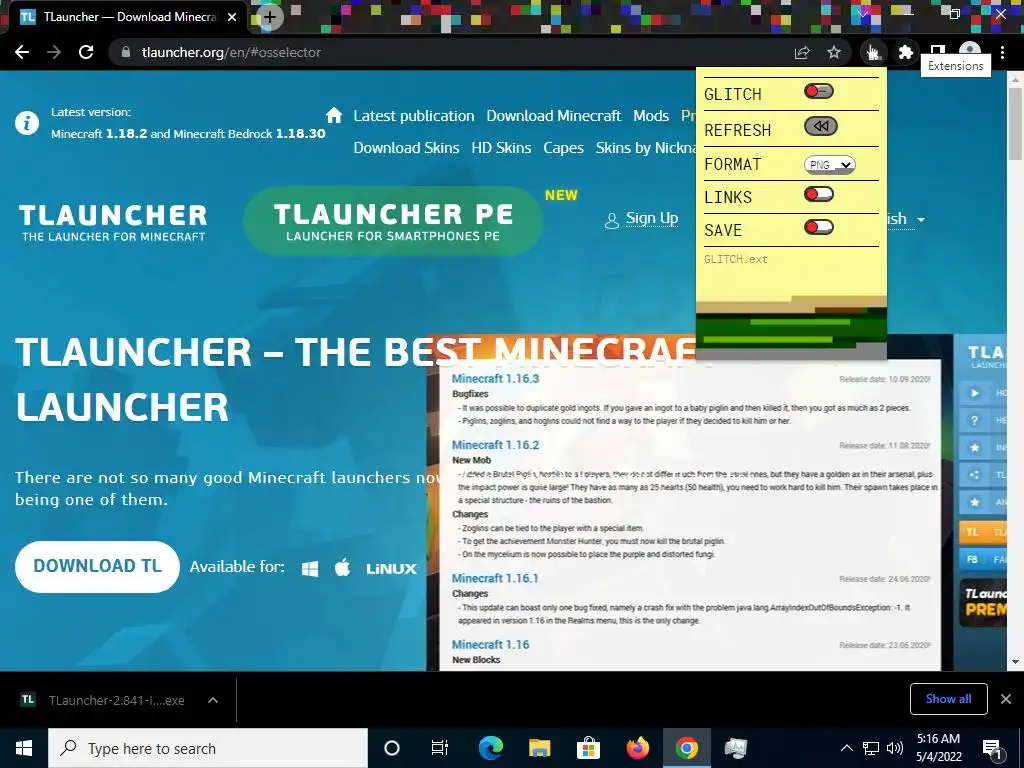
Task: Toggle the SAVE switch
Action: [x=819, y=227]
